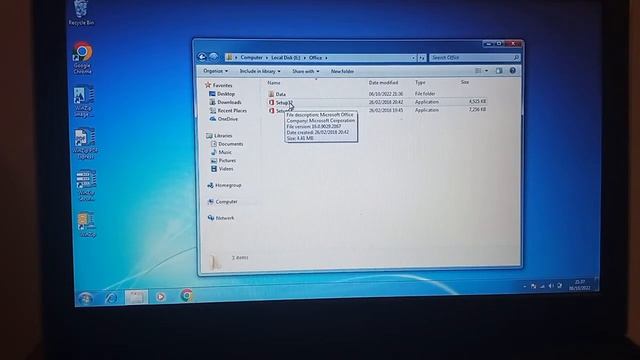Click the search magnifier in Search Office box

pos(516,58)
